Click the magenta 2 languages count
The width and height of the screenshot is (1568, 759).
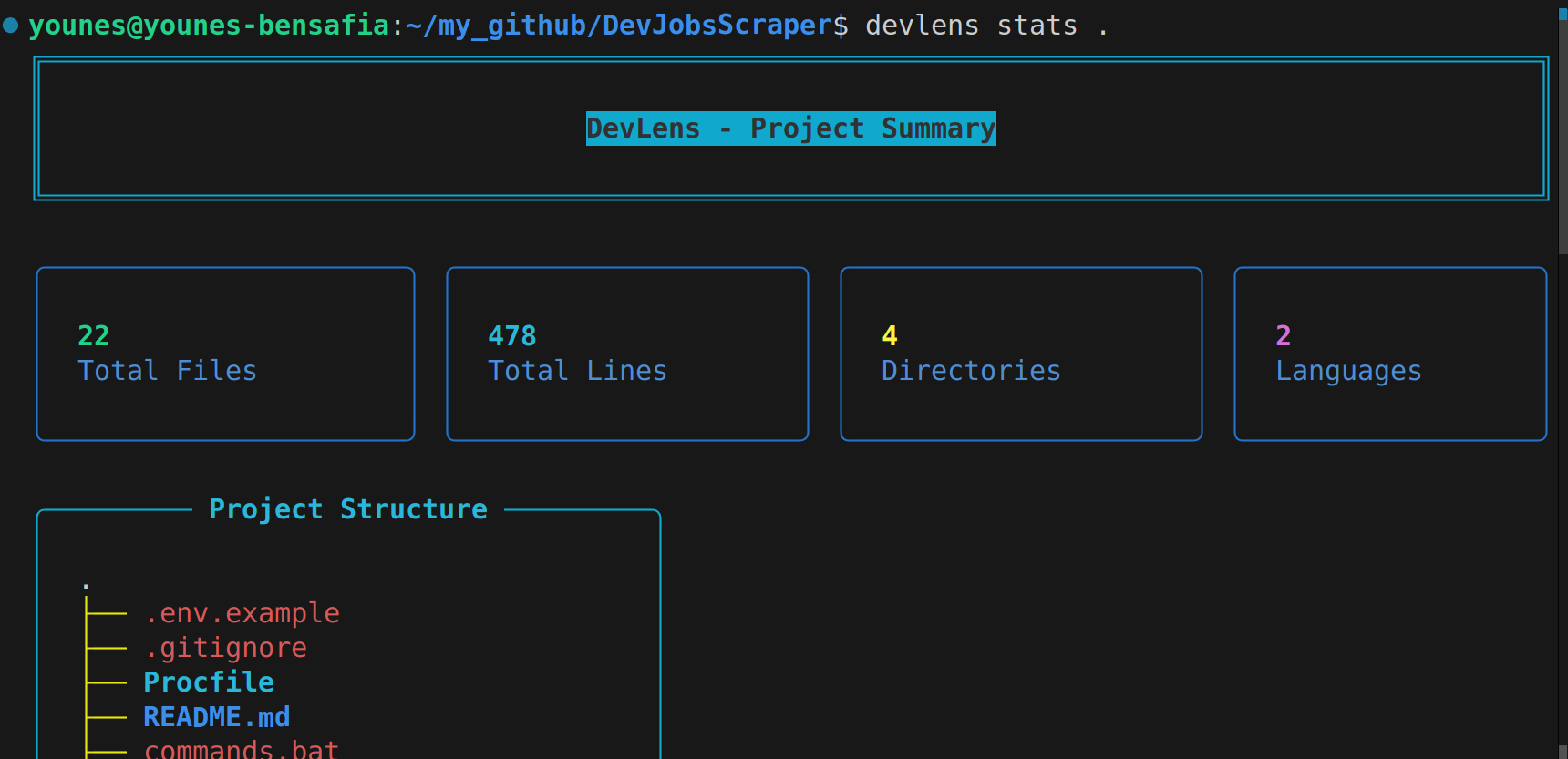point(1283,336)
